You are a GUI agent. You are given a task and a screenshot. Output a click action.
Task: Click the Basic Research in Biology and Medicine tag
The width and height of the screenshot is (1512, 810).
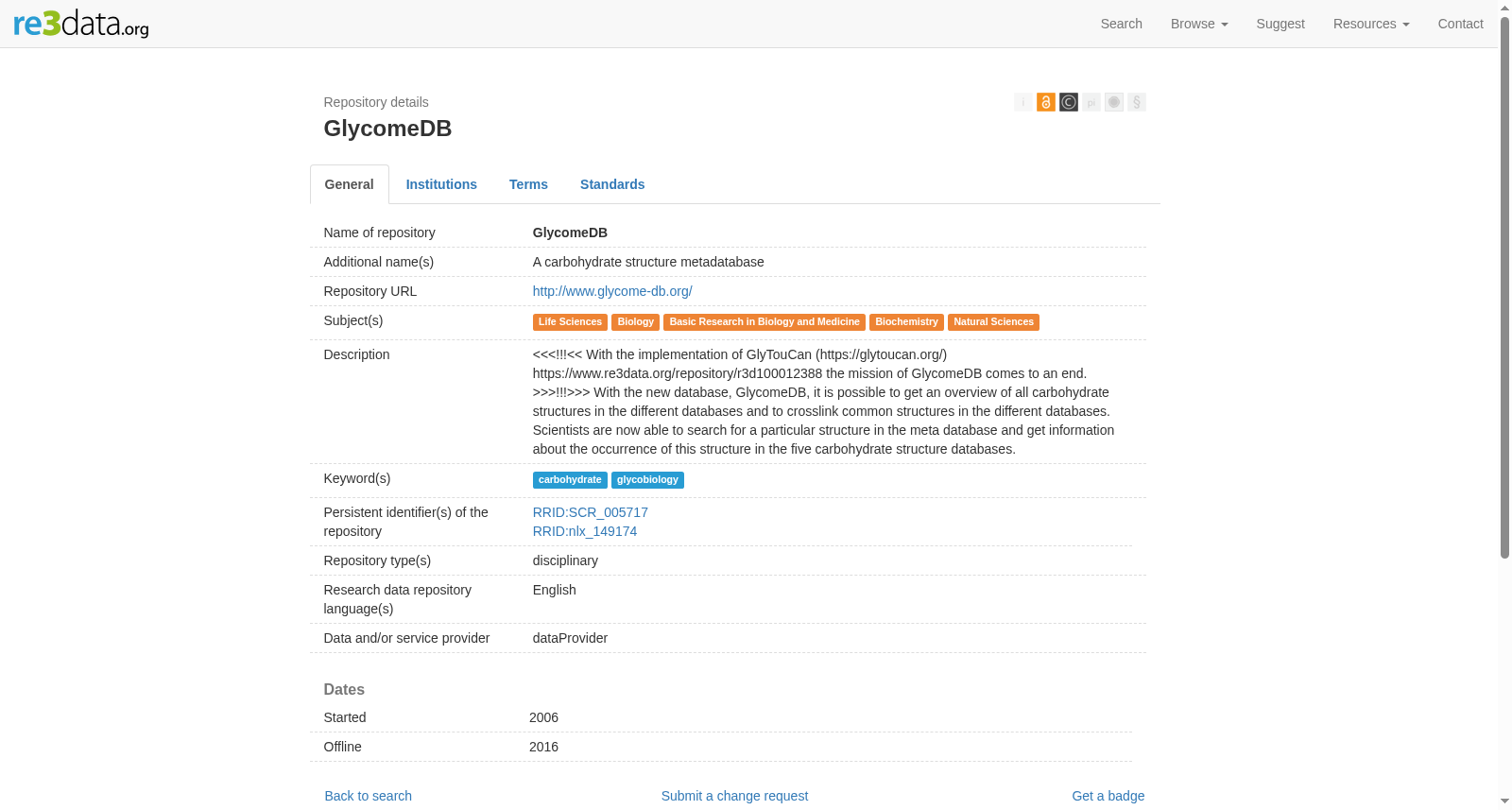765,322
